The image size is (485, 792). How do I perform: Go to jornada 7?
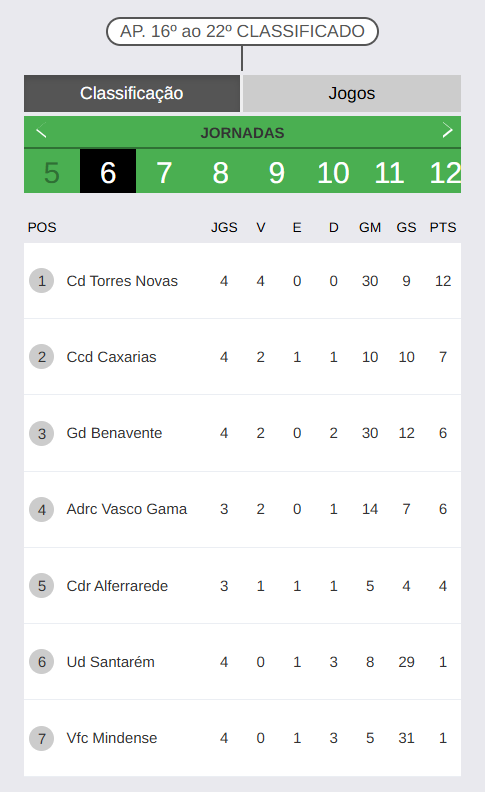coord(164,172)
